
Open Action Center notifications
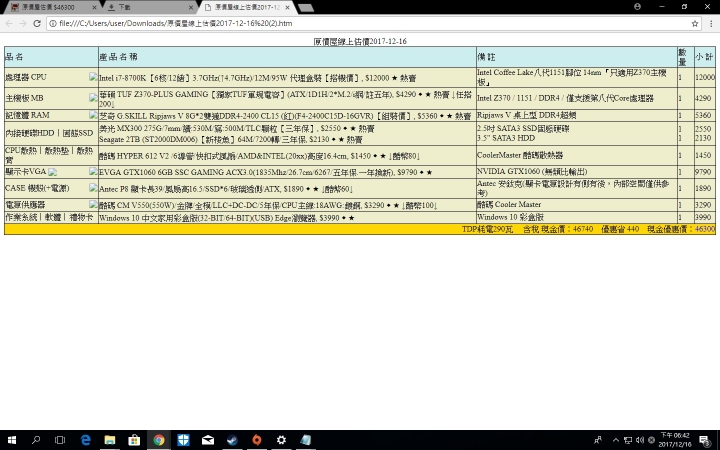point(705,440)
